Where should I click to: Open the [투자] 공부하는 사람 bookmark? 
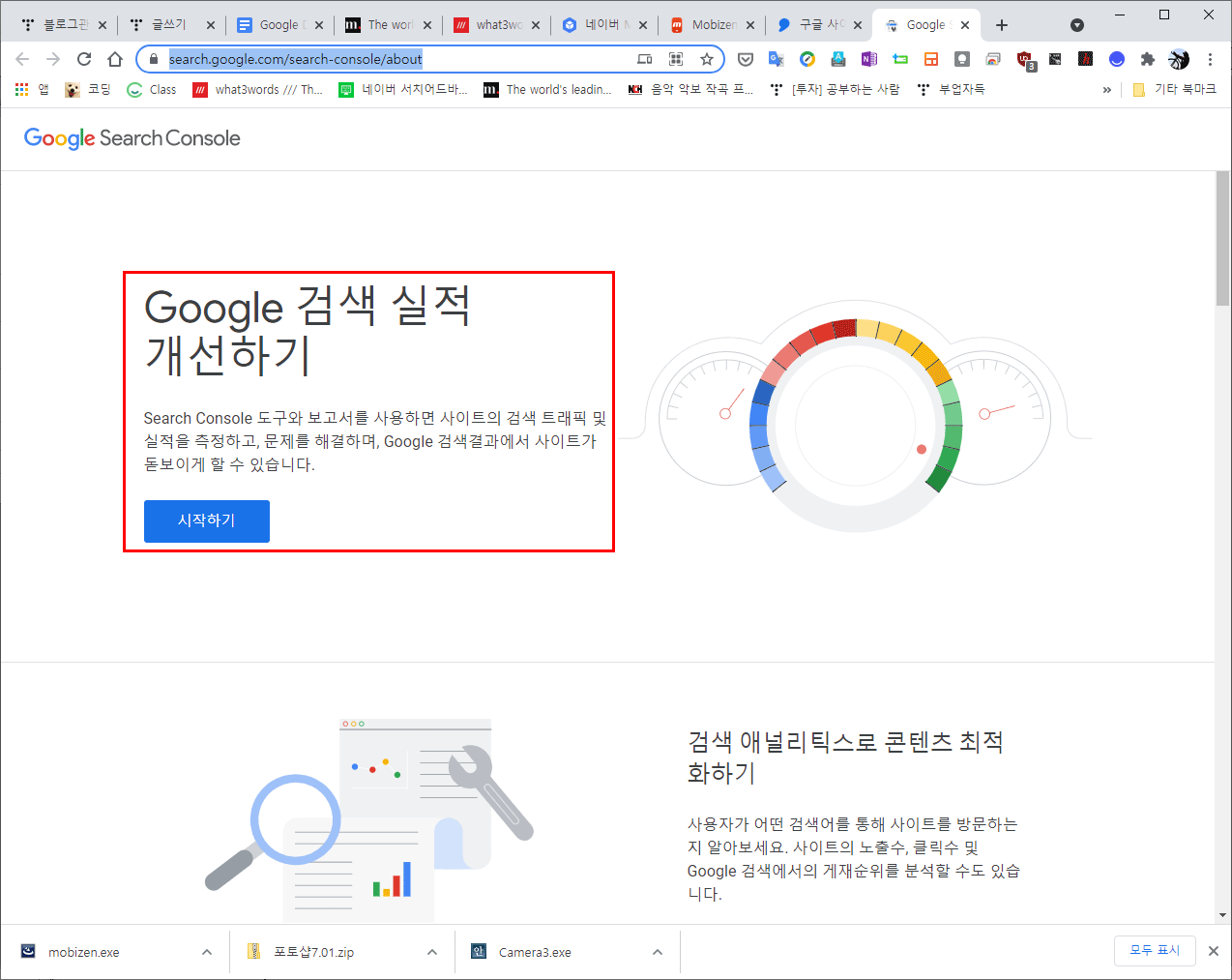pyautogui.click(x=835, y=89)
